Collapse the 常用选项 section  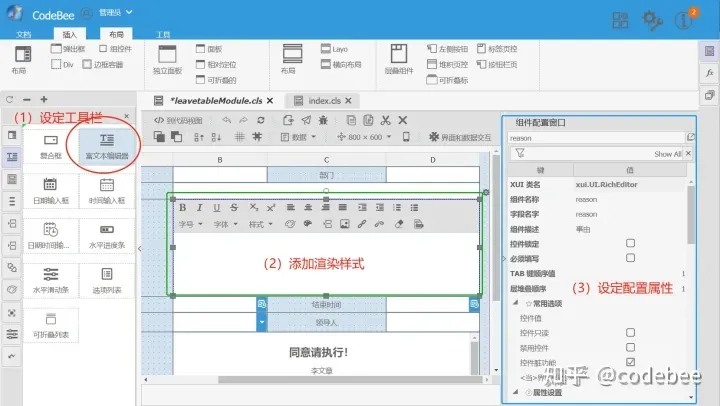click(x=516, y=303)
